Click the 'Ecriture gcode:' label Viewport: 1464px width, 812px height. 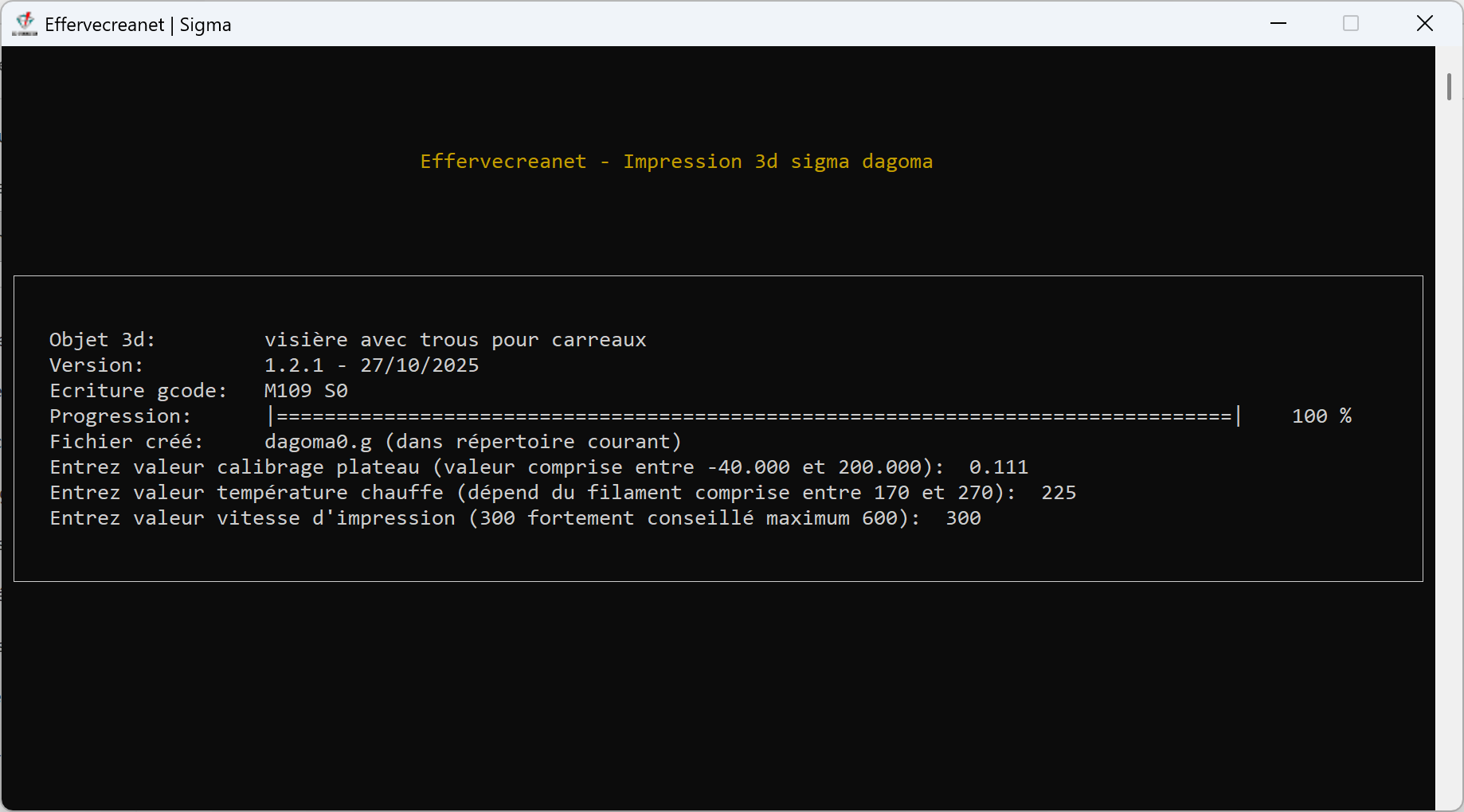(138, 391)
